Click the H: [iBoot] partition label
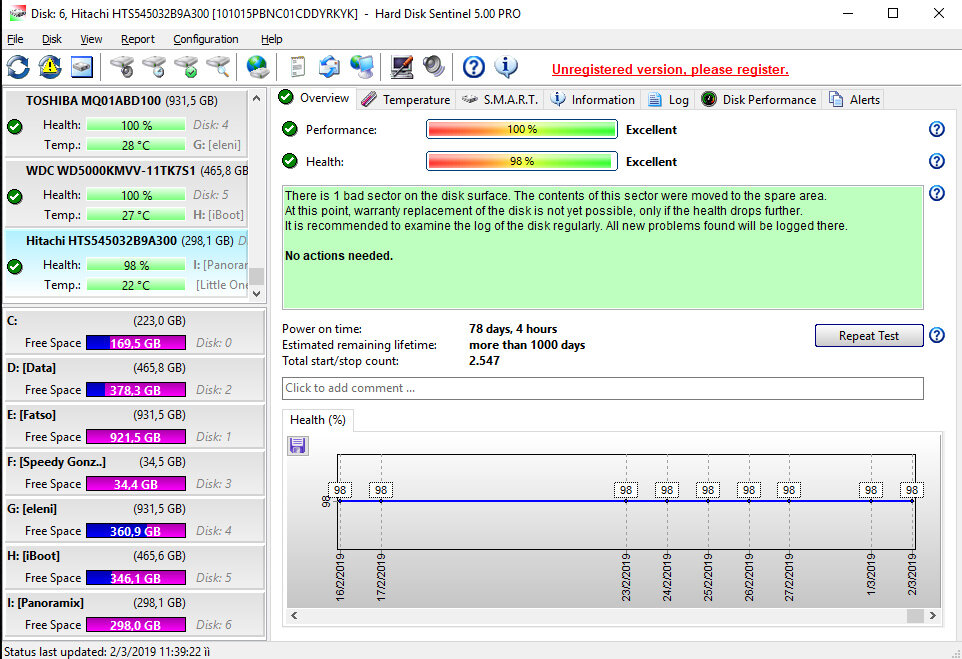Screen dimensions: 962x659 (33, 556)
